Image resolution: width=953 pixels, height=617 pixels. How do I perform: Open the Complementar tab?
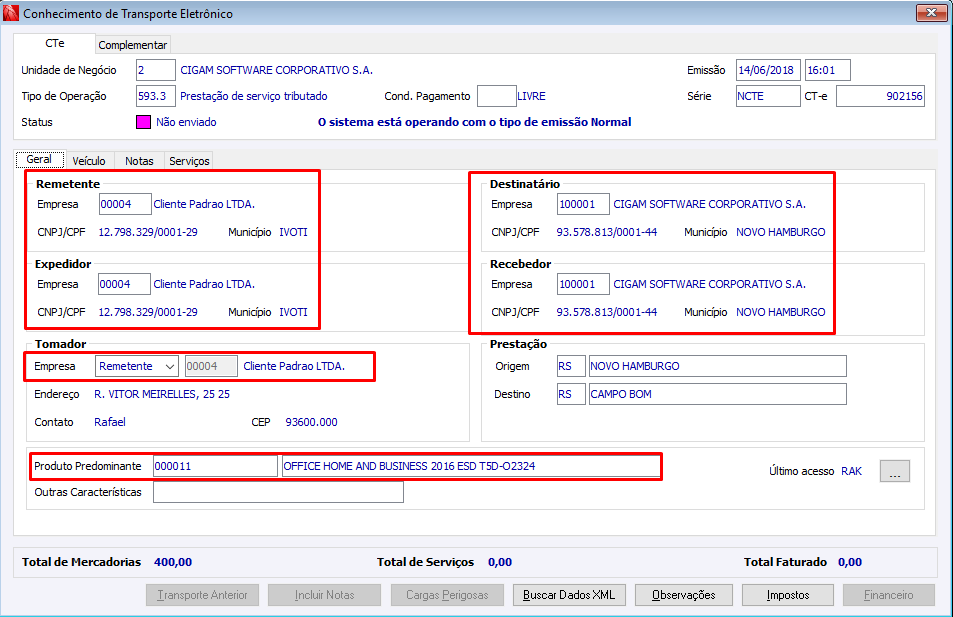(x=132, y=45)
